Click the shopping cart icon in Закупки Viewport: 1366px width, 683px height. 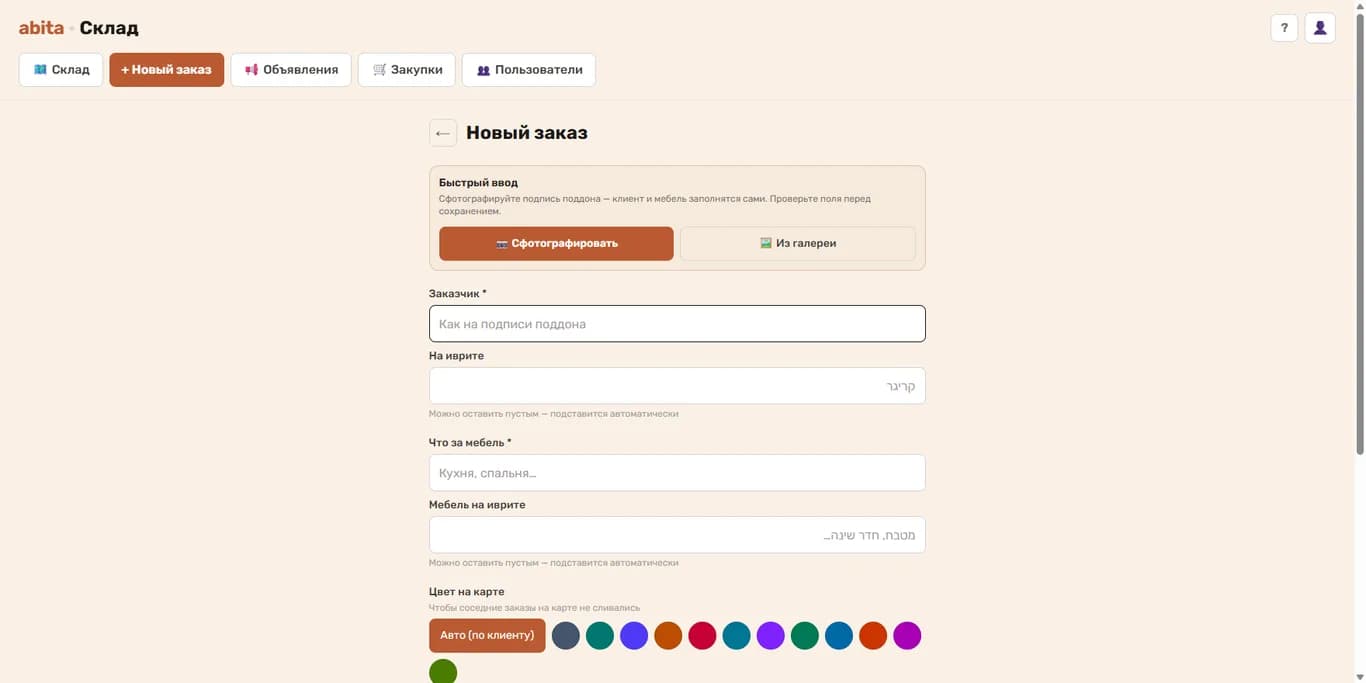click(x=379, y=70)
